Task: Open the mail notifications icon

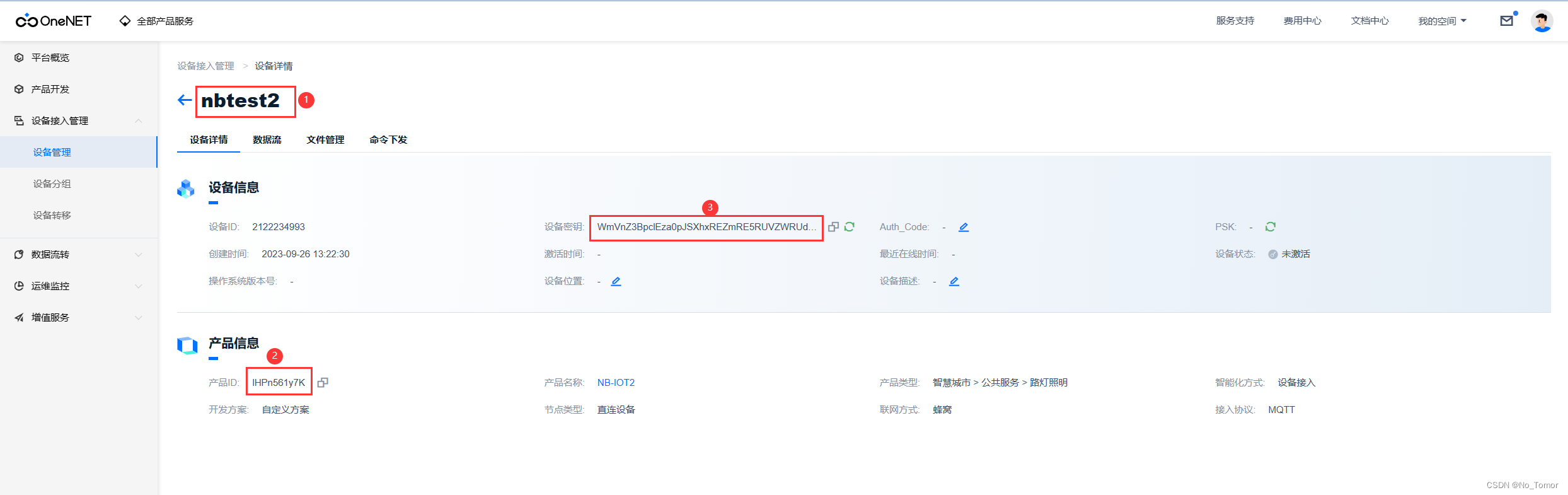Action: (1507, 21)
